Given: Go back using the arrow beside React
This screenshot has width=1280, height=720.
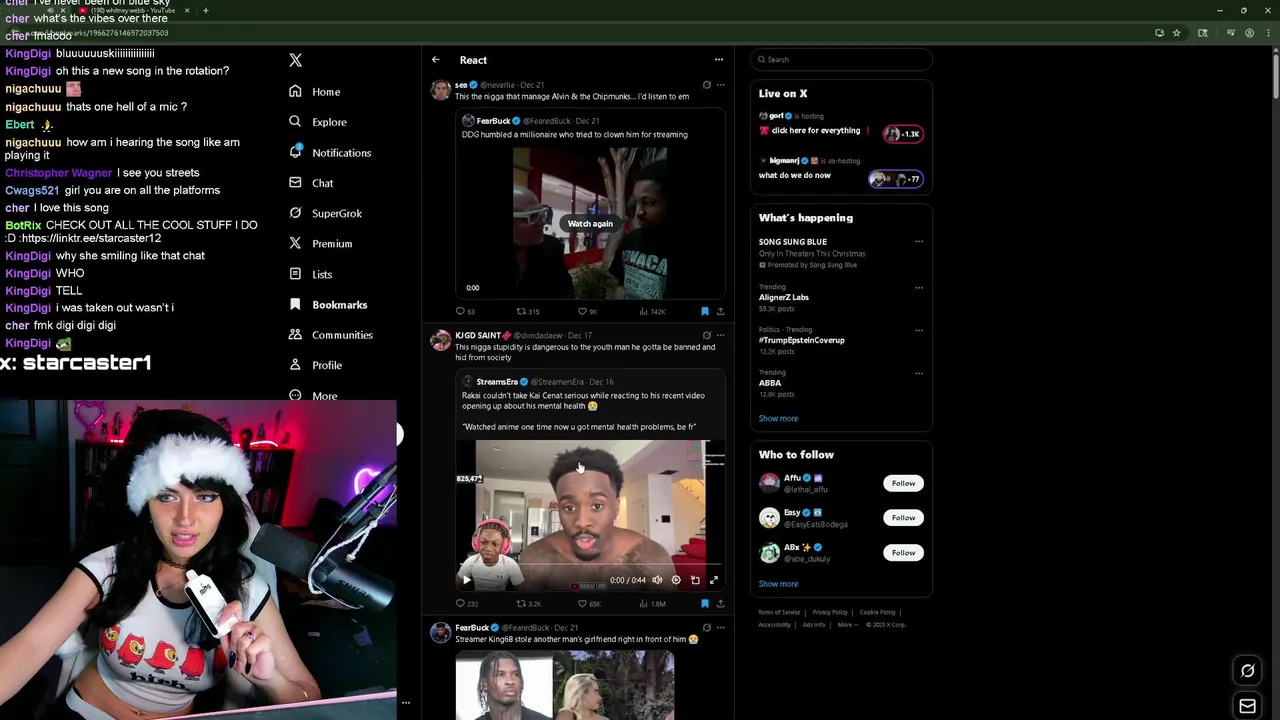Looking at the screenshot, I should pos(436,60).
